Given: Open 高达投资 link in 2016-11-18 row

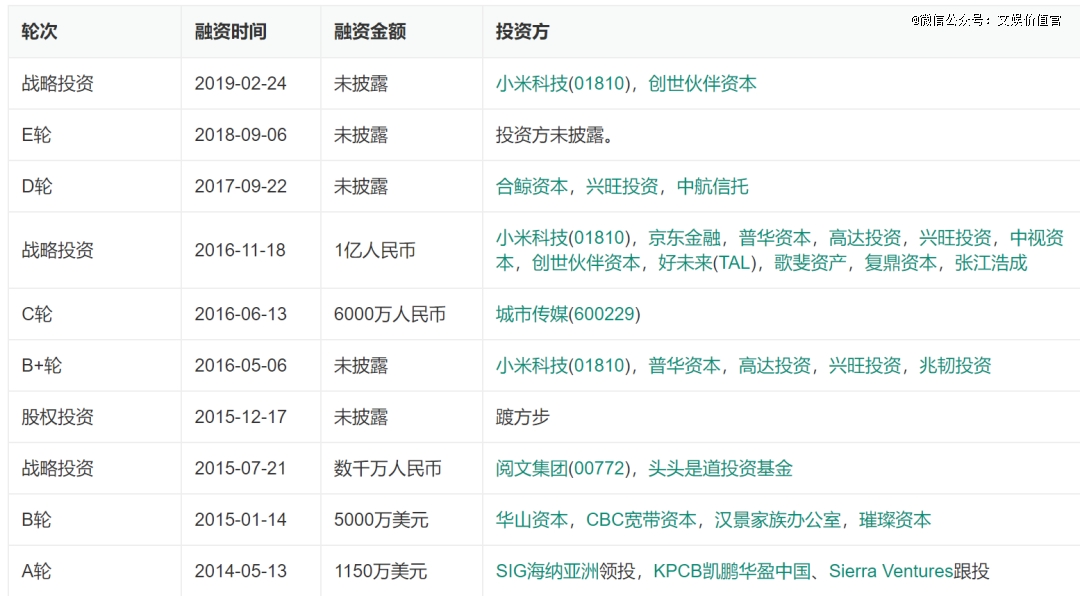Looking at the screenshot, I should [865, 238].
